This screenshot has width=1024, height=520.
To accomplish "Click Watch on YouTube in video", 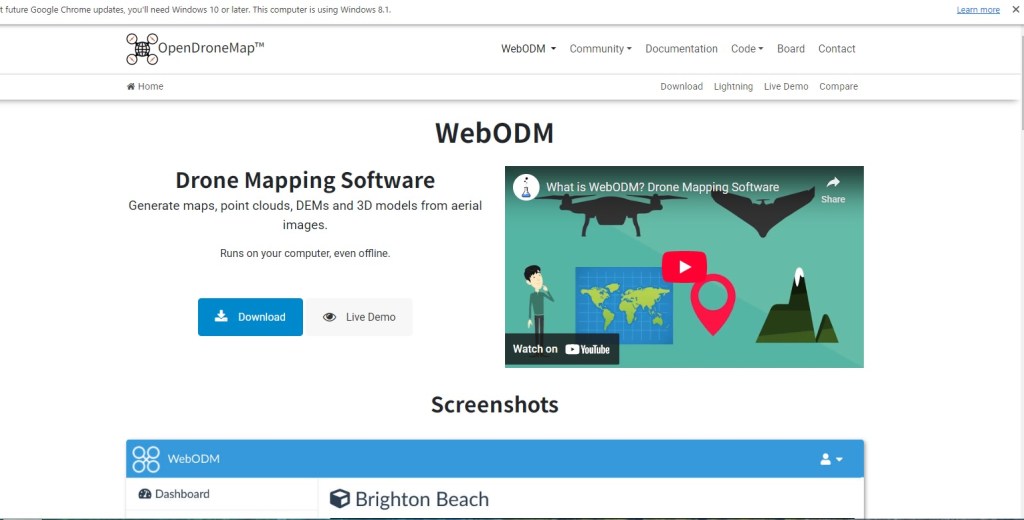I will [561, 349].
